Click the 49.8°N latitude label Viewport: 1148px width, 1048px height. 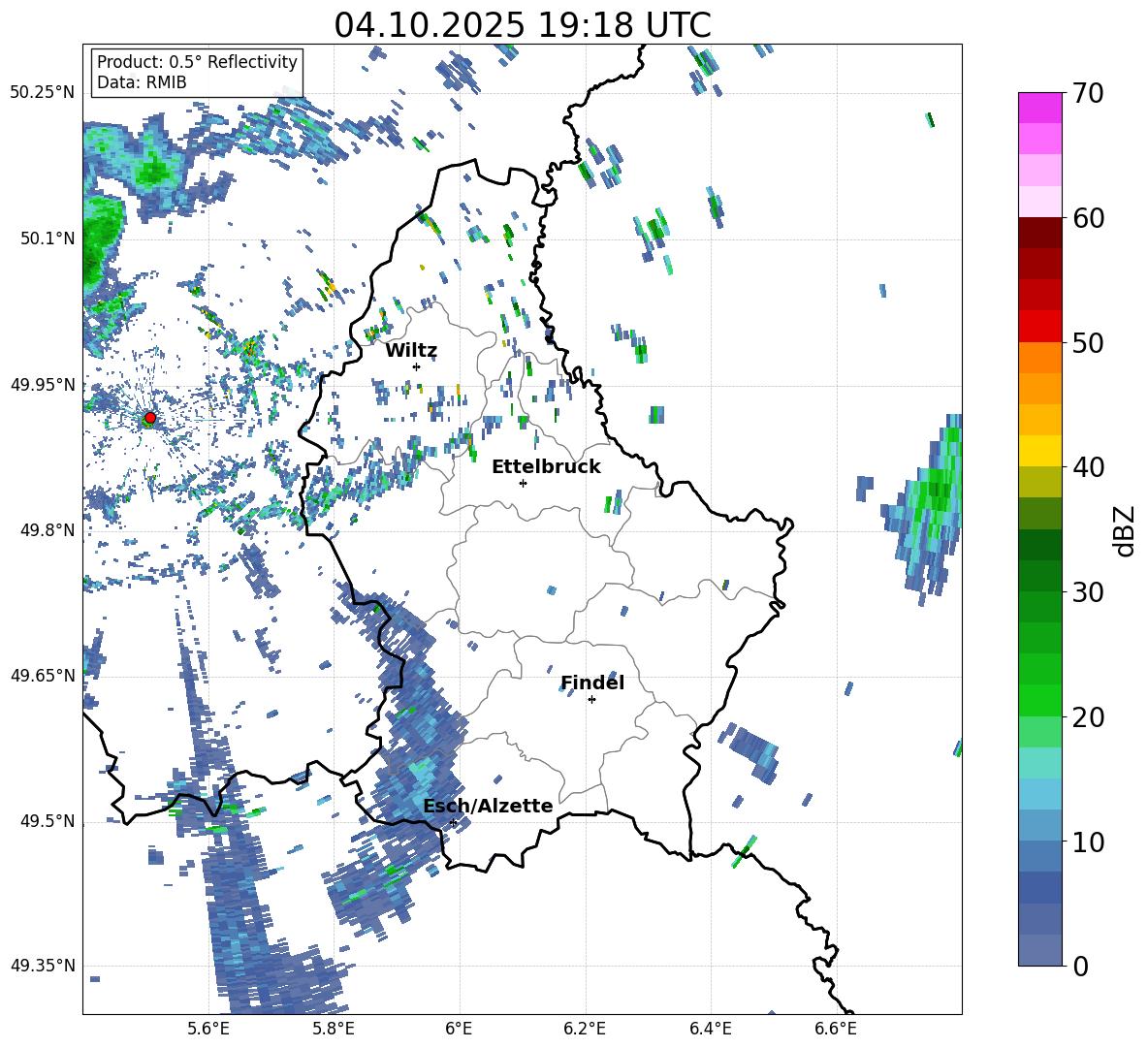[48, 530]
